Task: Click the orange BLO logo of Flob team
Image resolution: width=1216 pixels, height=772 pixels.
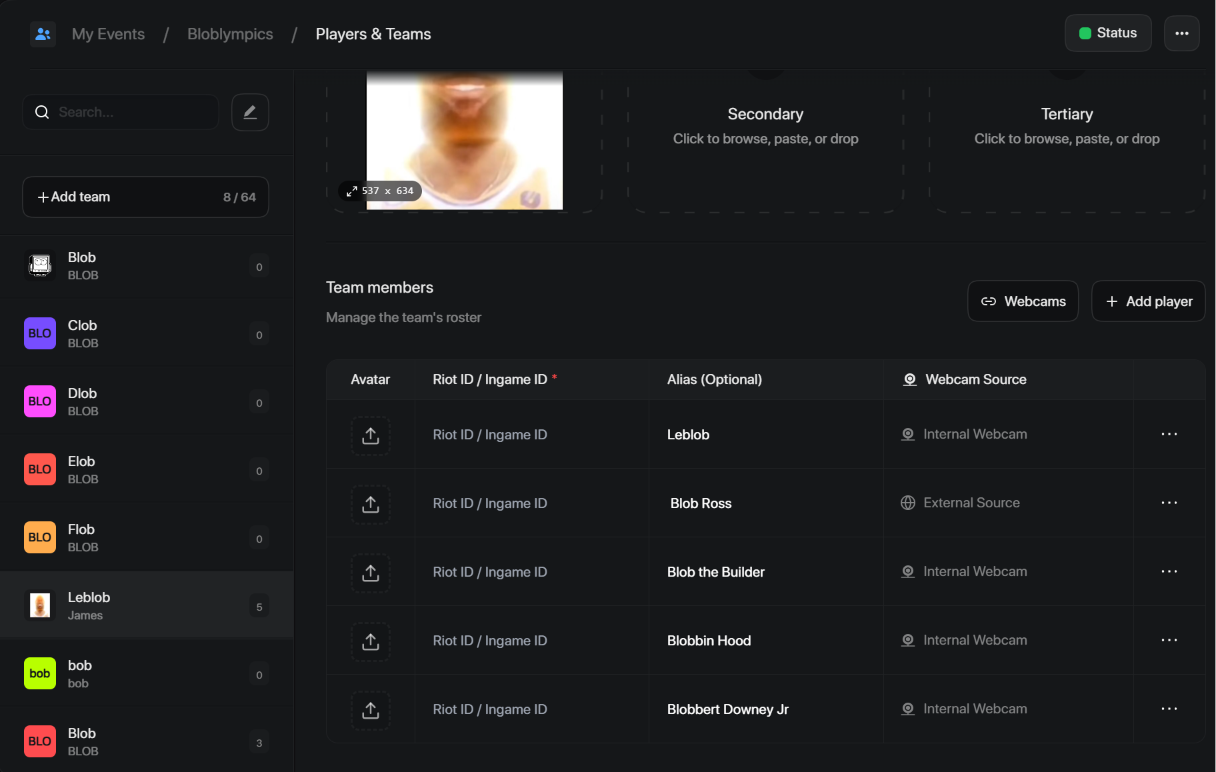Action: pos(40,537)
